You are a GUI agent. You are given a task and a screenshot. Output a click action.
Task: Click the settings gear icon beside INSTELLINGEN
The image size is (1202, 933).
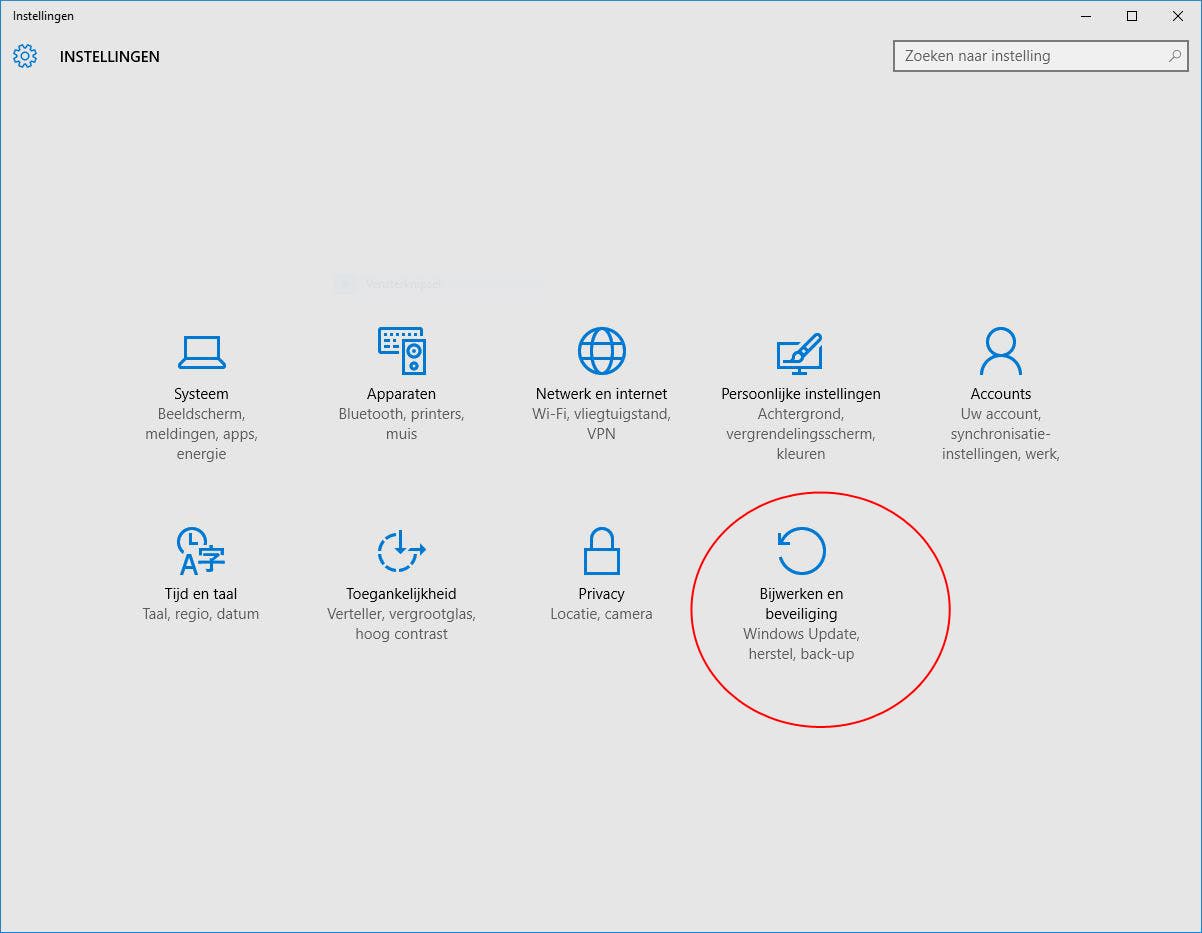(25, 56)
